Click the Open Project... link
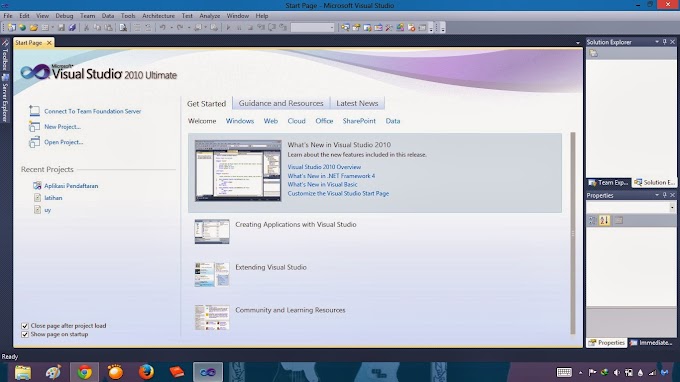The image size is (680, 382). point(63,142)
